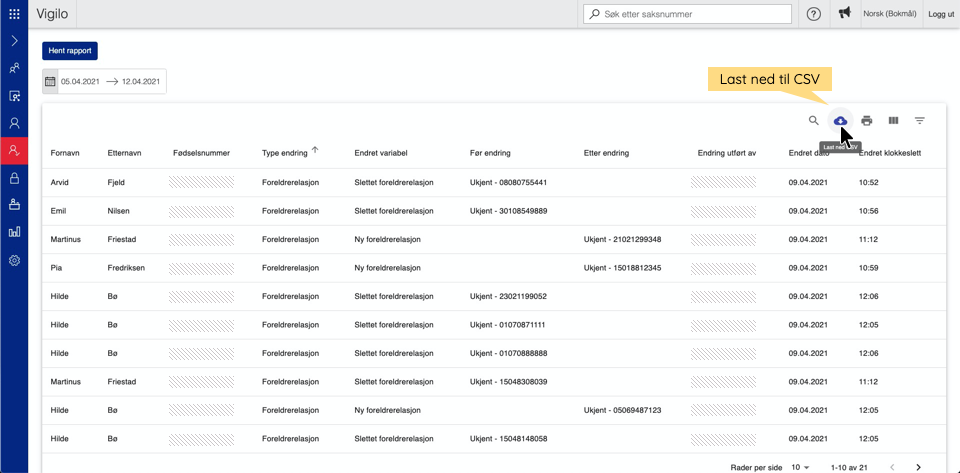This screenshot has width=960, height=473.
Task: Click Ukjent - 15018812345 cell
Action: tap(623, 268)
